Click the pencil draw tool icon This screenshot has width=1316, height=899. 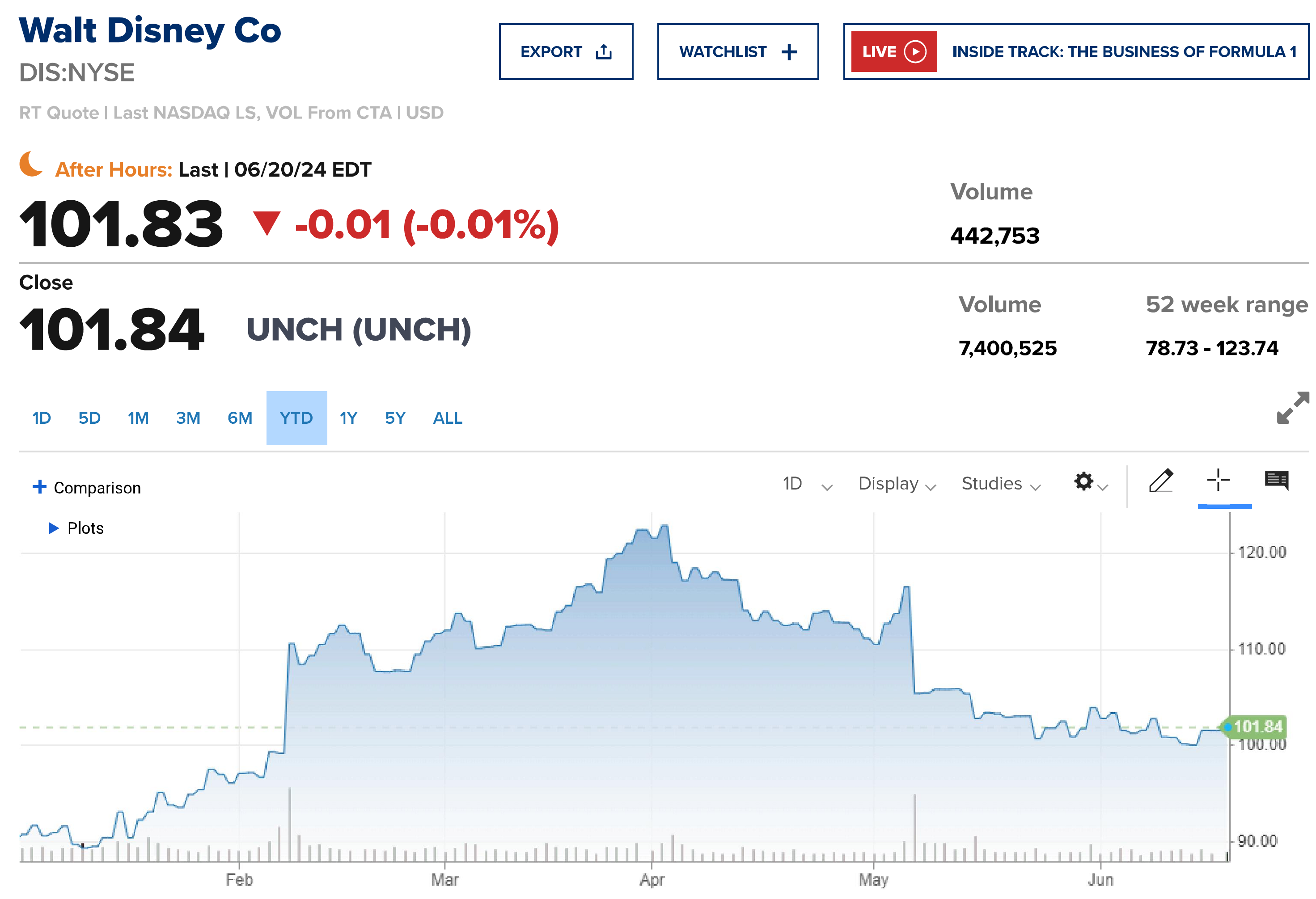click(x=1160, y=482)
